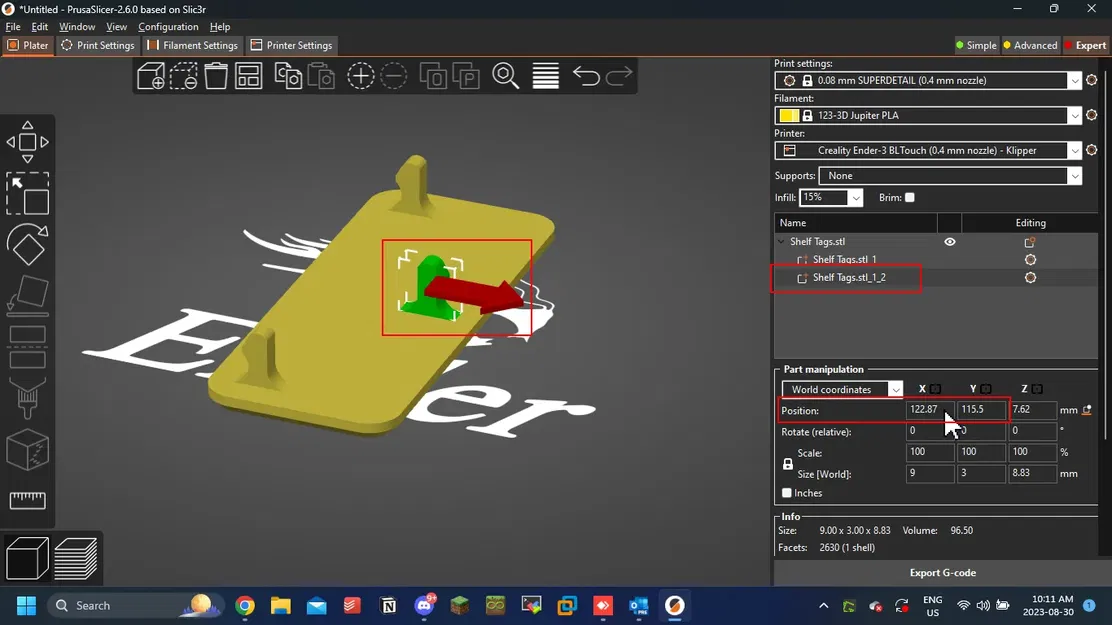Click the Arrange objects icon
Image resolution: width=1112 pixels, height=625 pixels.
tap(248, 76)
